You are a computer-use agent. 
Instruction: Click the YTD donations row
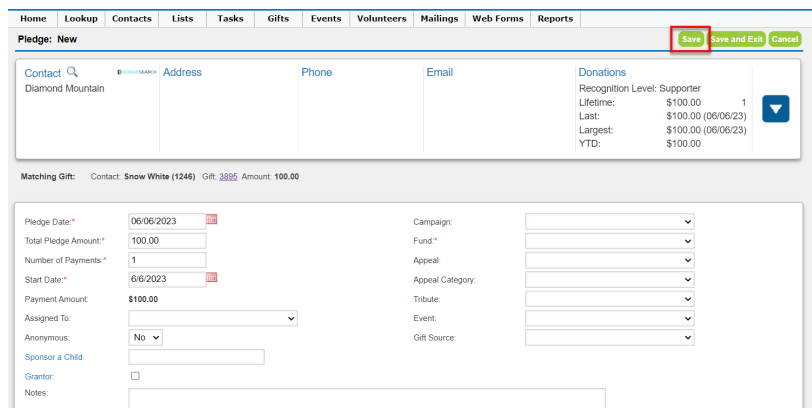pyautogui.click(x=640, y=144)
